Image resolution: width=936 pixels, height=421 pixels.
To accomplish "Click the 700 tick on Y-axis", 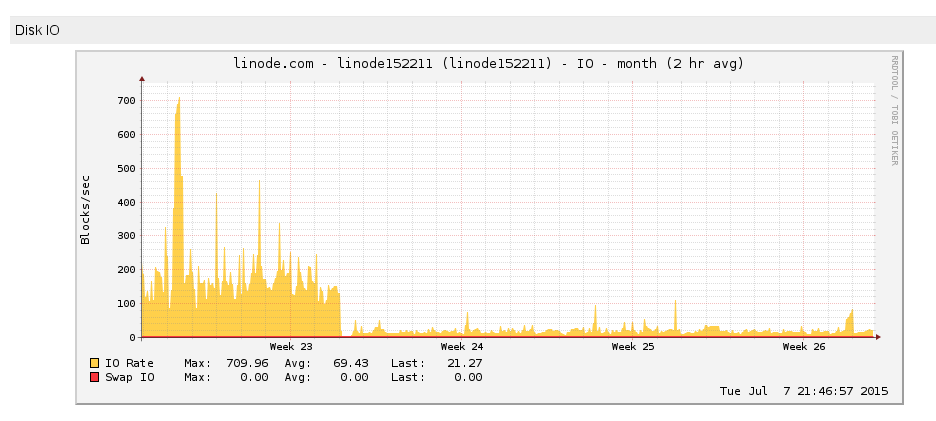I will pos(125,101).
